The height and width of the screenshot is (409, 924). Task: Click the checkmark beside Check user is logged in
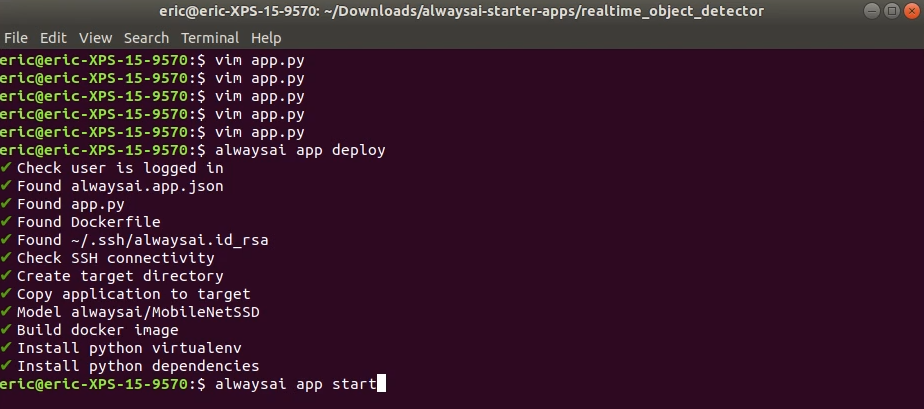coord(6,168)
